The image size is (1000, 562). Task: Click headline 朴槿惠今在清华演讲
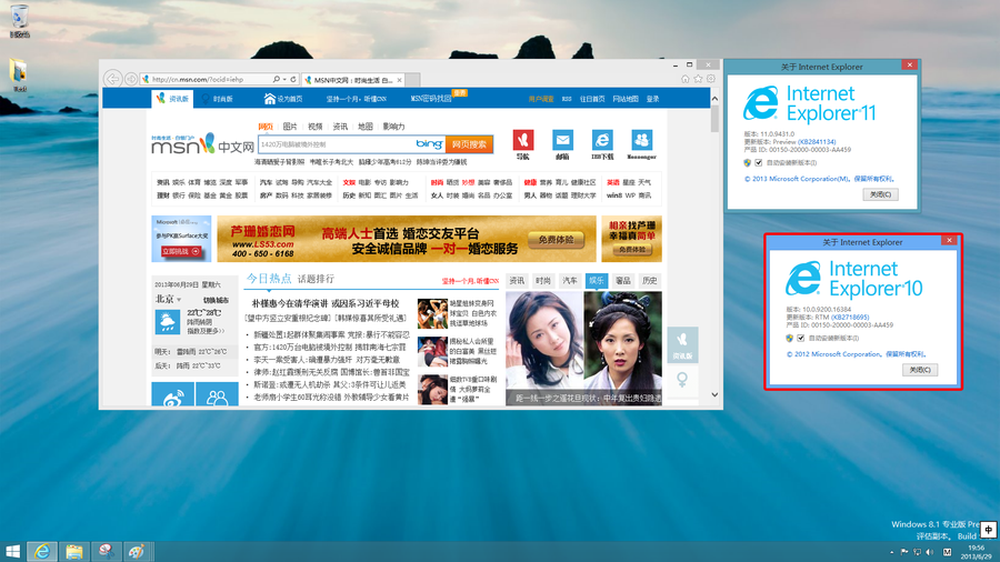325,304
